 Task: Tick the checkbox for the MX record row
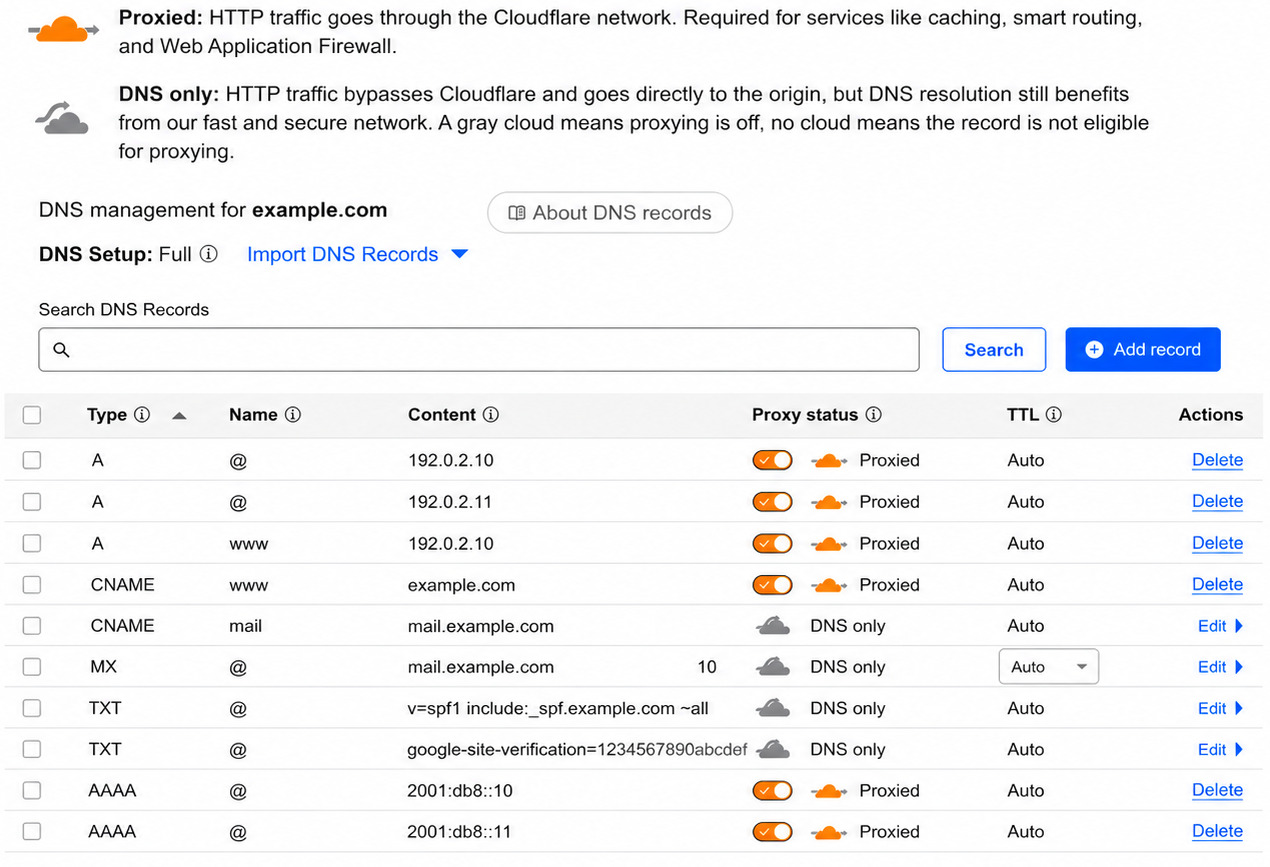tap(32, 667)
